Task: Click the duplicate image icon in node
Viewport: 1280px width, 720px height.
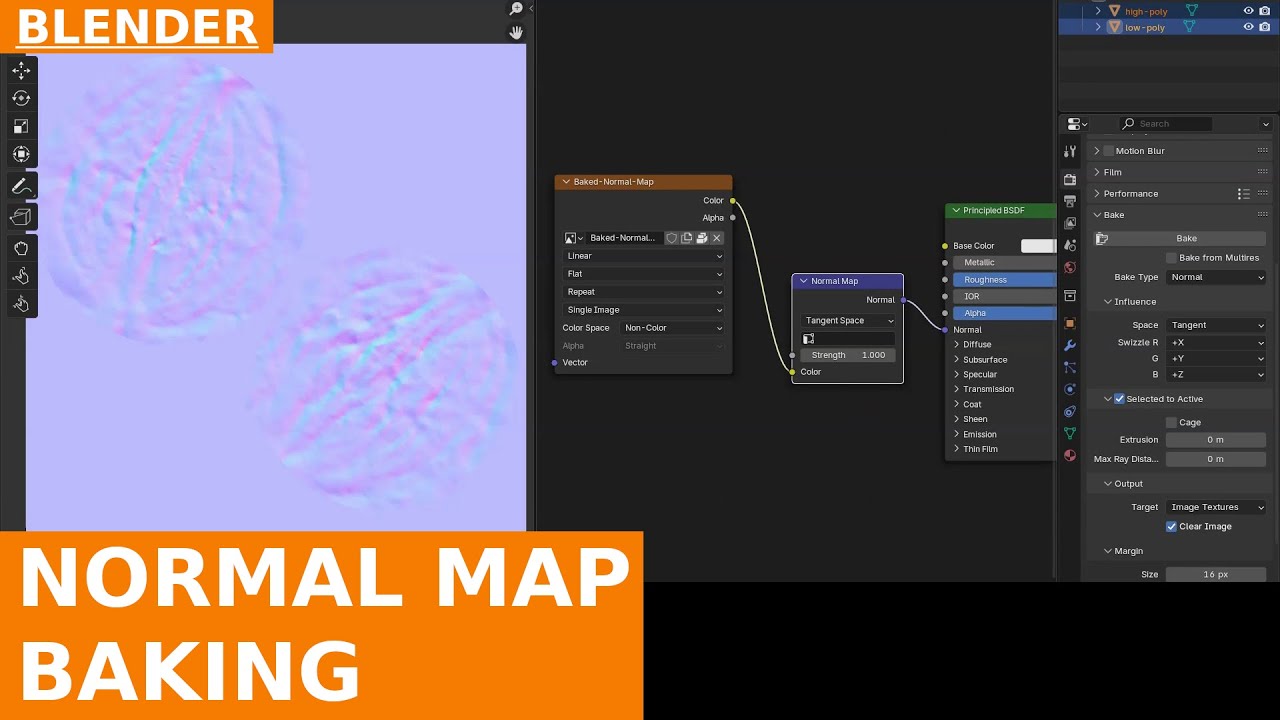Action: [687, 238]
